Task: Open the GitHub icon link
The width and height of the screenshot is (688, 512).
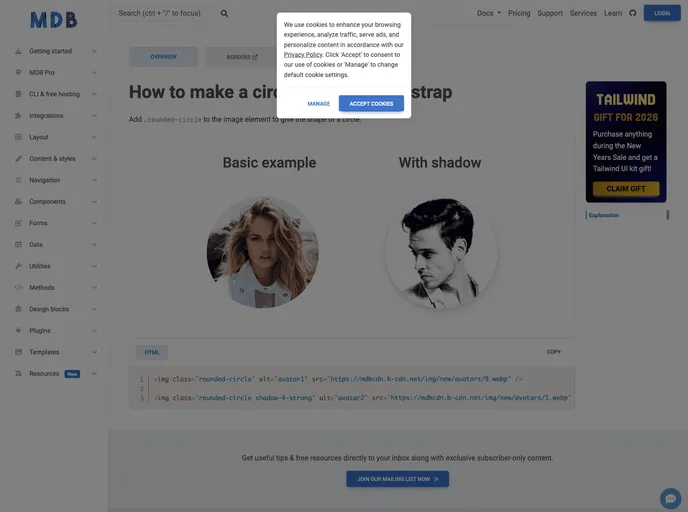Action: click(632, 13)
